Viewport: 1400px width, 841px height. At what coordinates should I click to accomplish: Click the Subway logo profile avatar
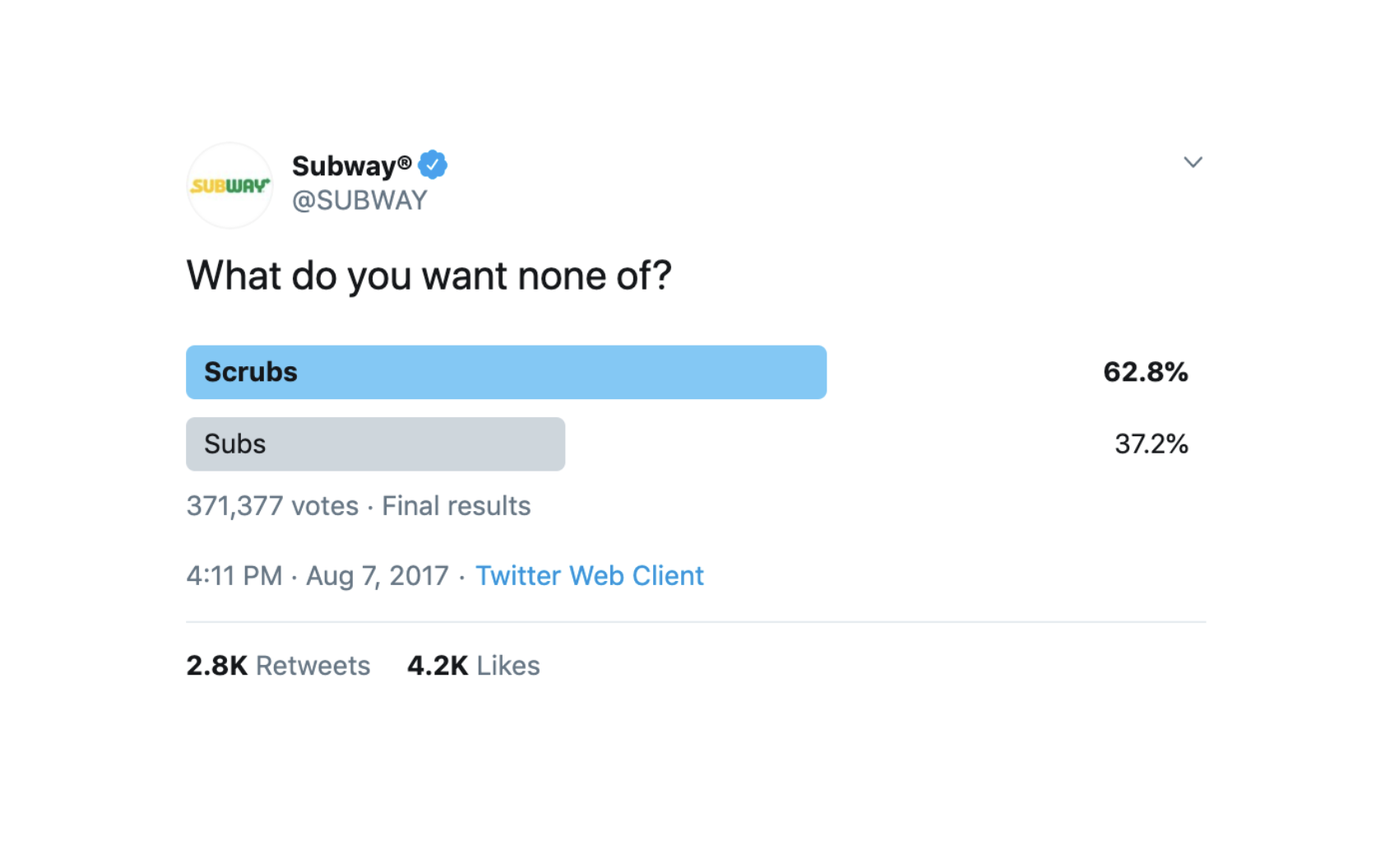tap(229, 186)
